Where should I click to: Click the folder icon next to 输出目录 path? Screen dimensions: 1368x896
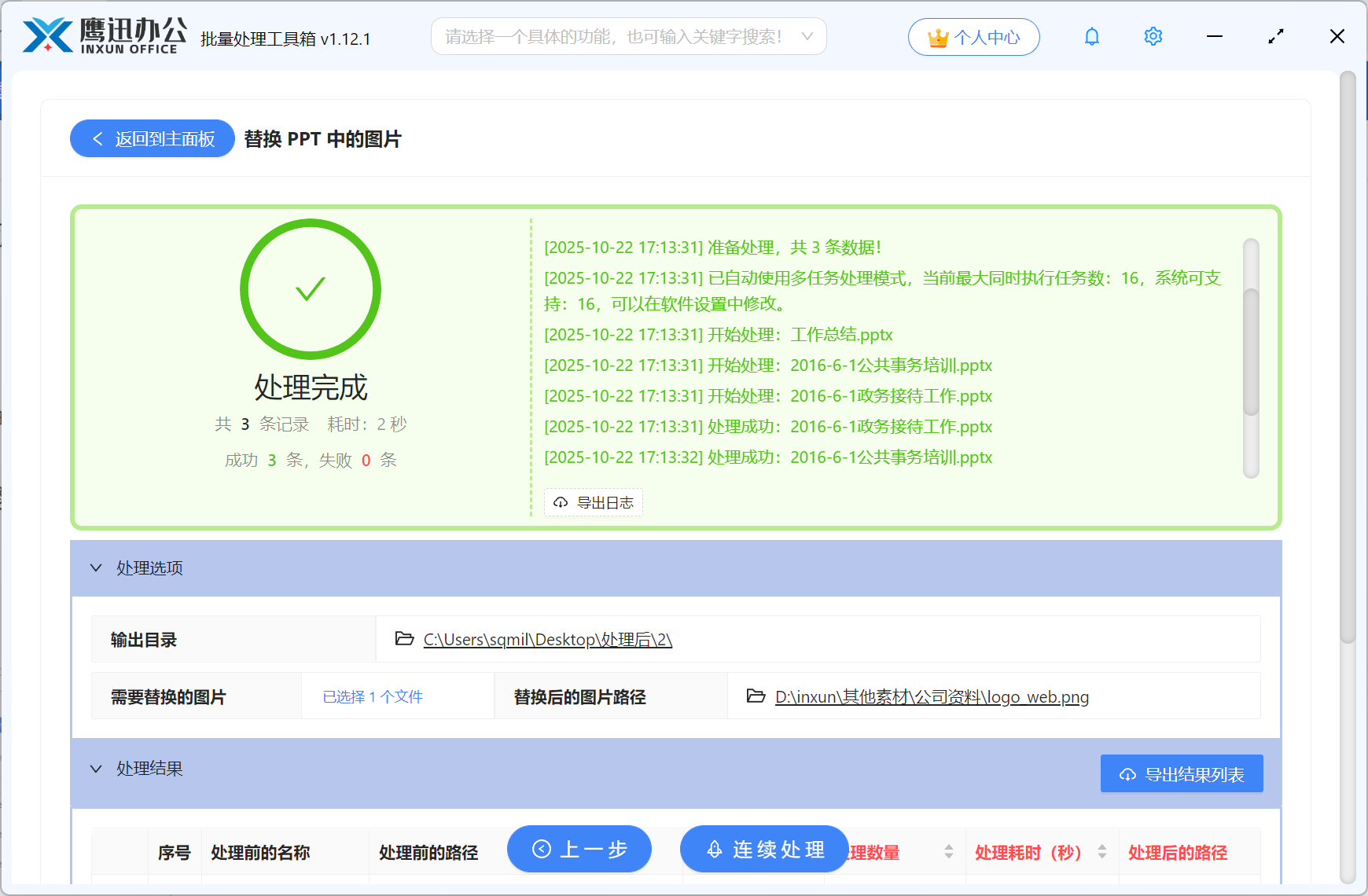pyautogui.click(x=403, y=639)
